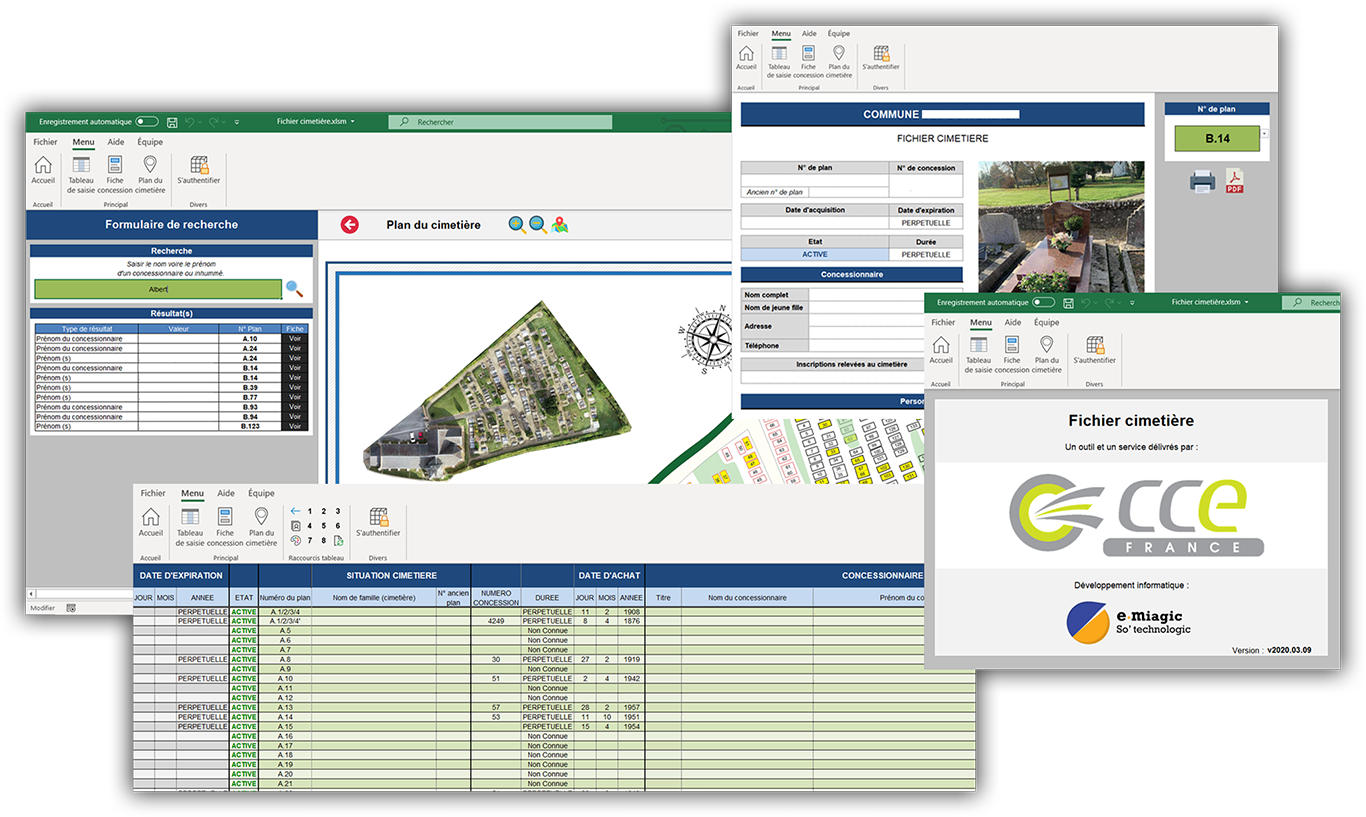Screen dimensions: 1366x817
Task: Click the green B.14 plan number box
Action: point(1217,139)
